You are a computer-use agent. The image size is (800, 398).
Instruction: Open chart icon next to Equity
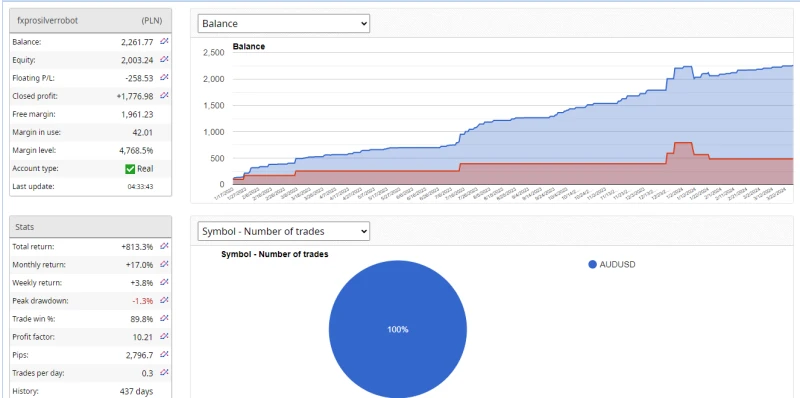[164, 59]
